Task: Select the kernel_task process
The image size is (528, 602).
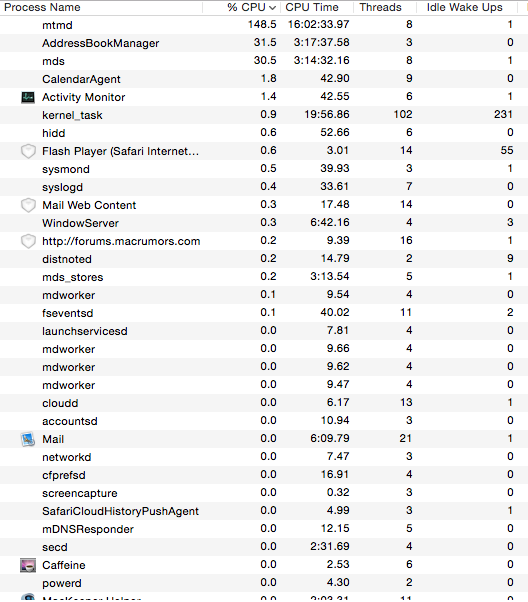Action: pos(72,116)
